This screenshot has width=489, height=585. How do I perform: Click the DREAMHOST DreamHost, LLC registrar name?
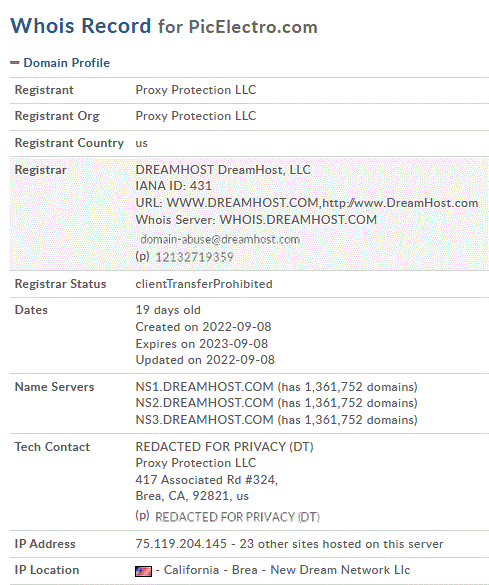point(223,170)
